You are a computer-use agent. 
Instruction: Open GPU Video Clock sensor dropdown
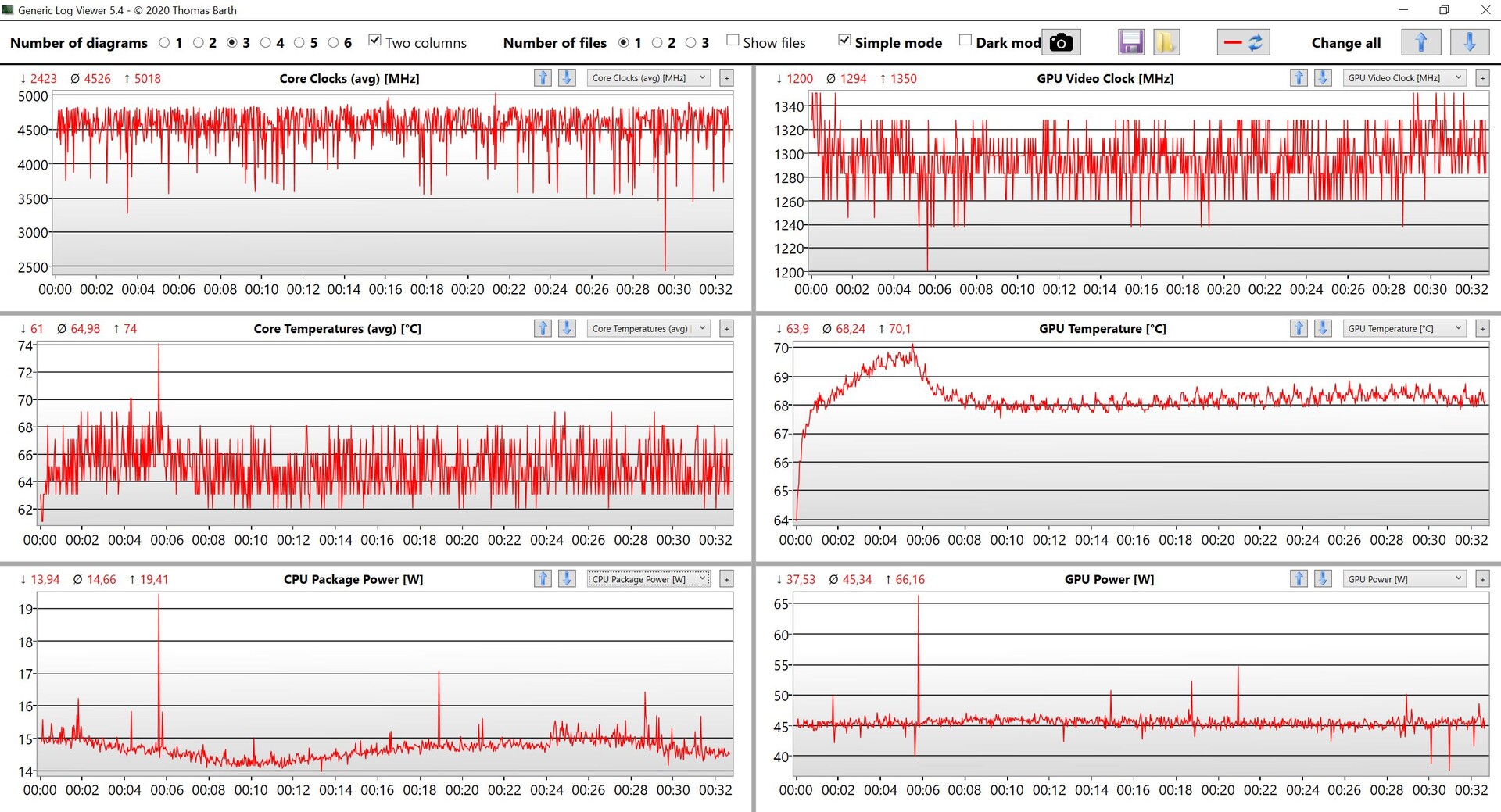1404,78
